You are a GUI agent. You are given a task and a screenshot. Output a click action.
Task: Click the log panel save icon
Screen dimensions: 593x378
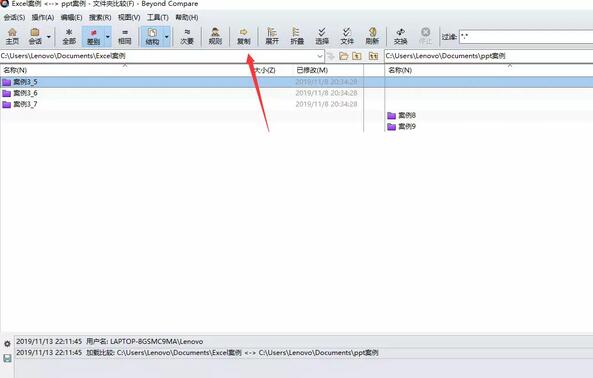(7, 358)
